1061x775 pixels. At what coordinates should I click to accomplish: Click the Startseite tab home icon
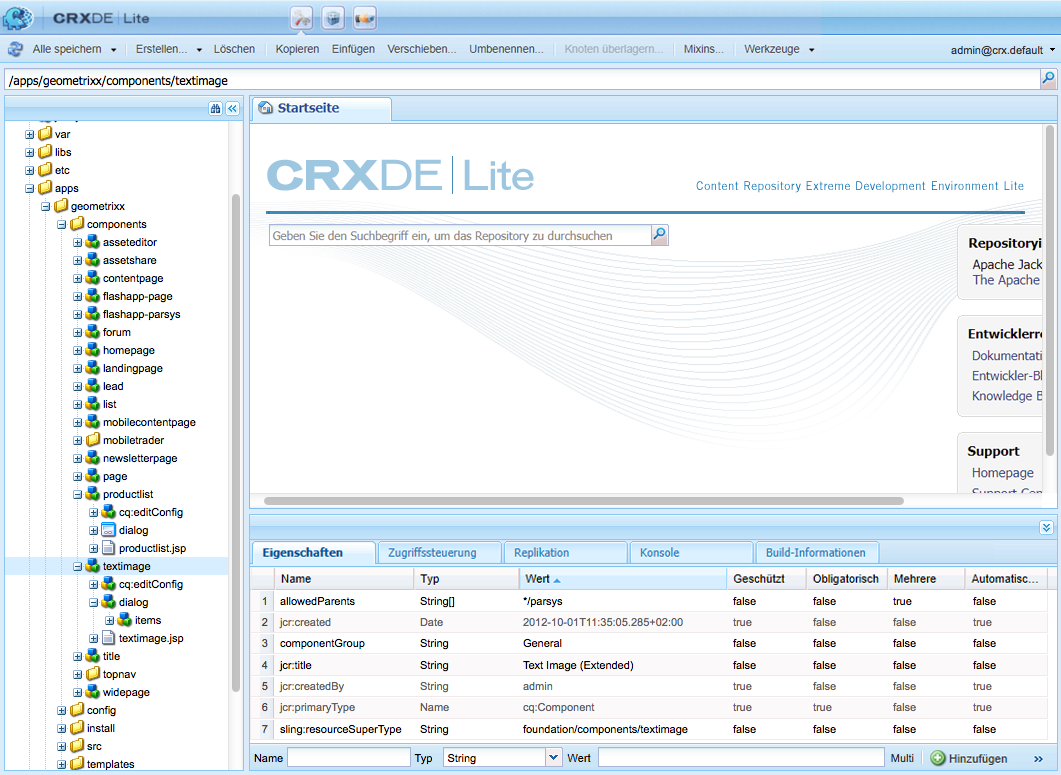266,108
